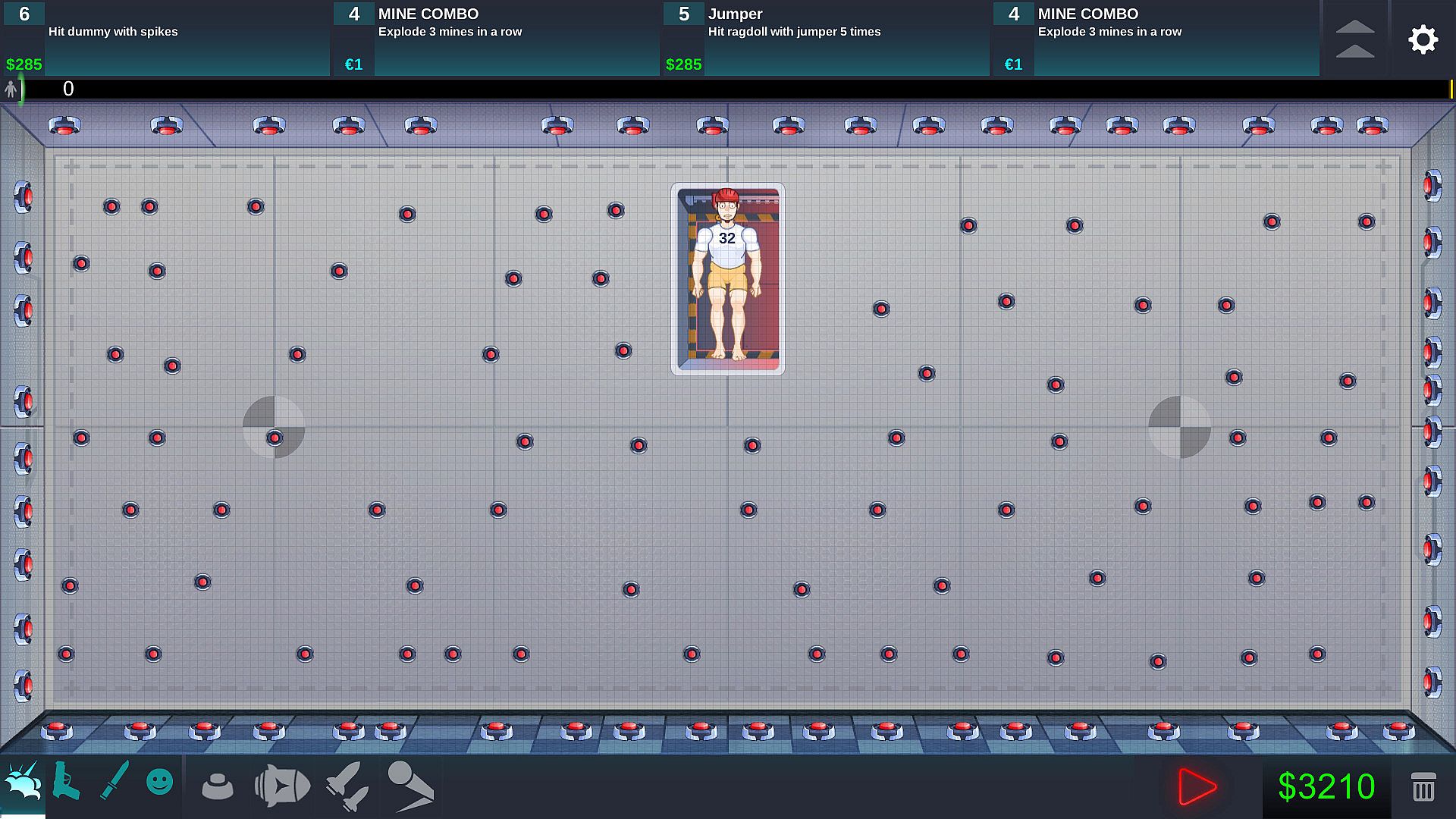Screen dimensions: 1456x819
Task: Open the smiley face category
Action: pos(159,782)
